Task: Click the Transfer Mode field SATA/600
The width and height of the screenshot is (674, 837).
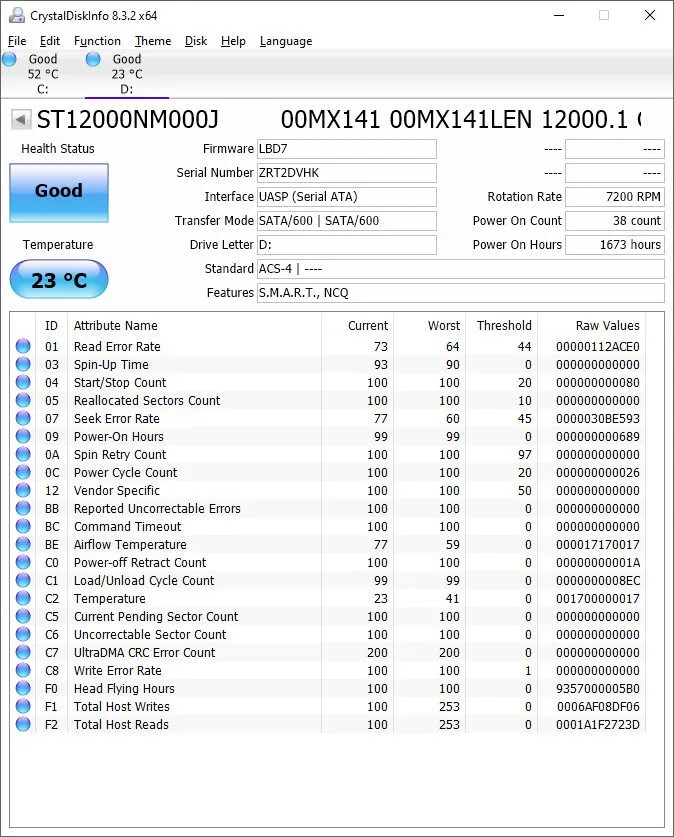Action: 347,221
